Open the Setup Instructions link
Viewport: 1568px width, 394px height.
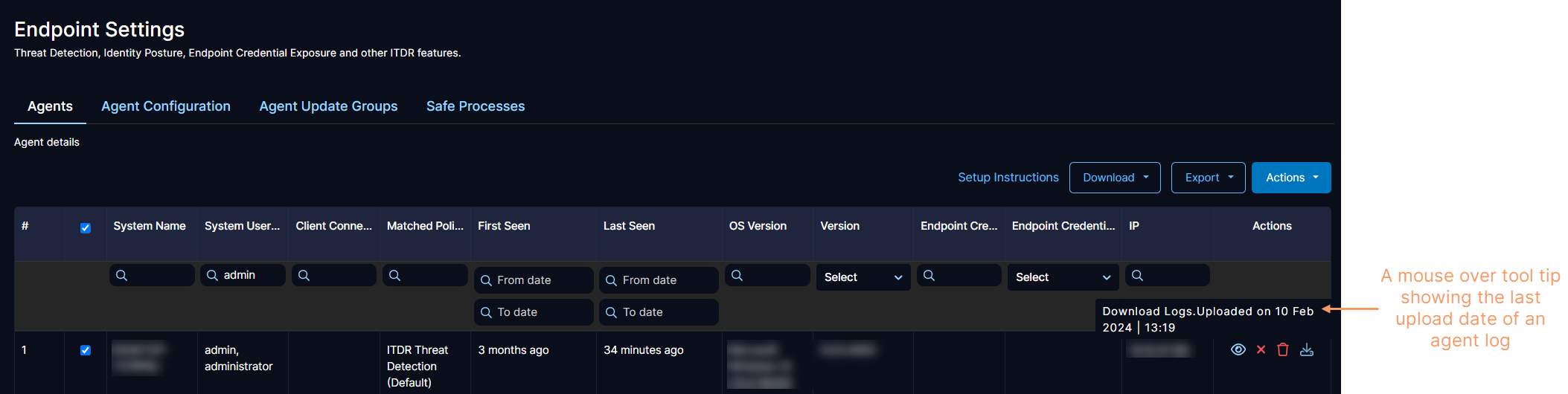[1008, 178]
